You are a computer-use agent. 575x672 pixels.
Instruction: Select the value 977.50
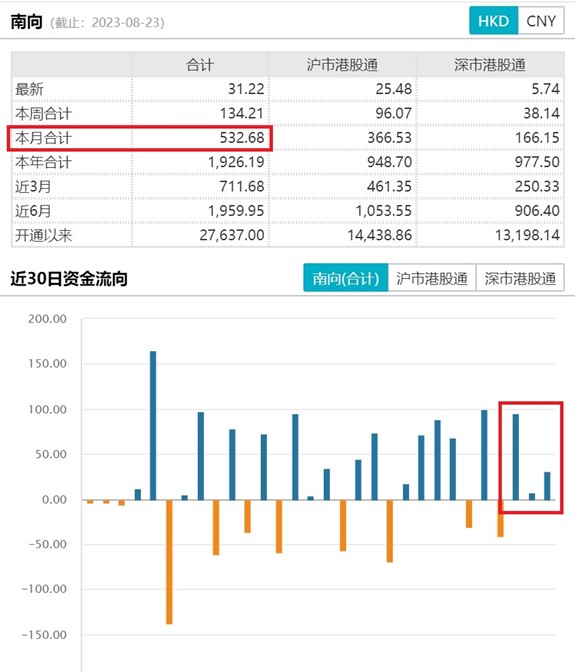click(537, 162)
